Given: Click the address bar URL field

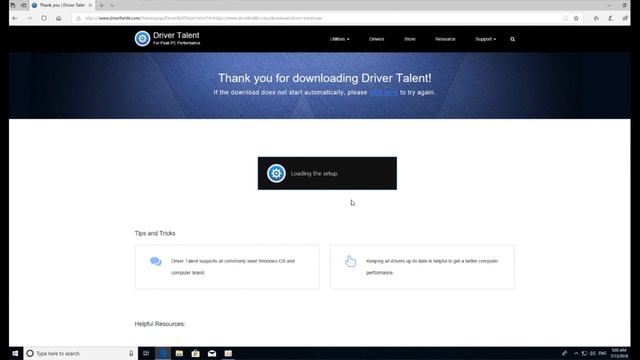Looking at the screenshot, I should (x=318, y=18).
